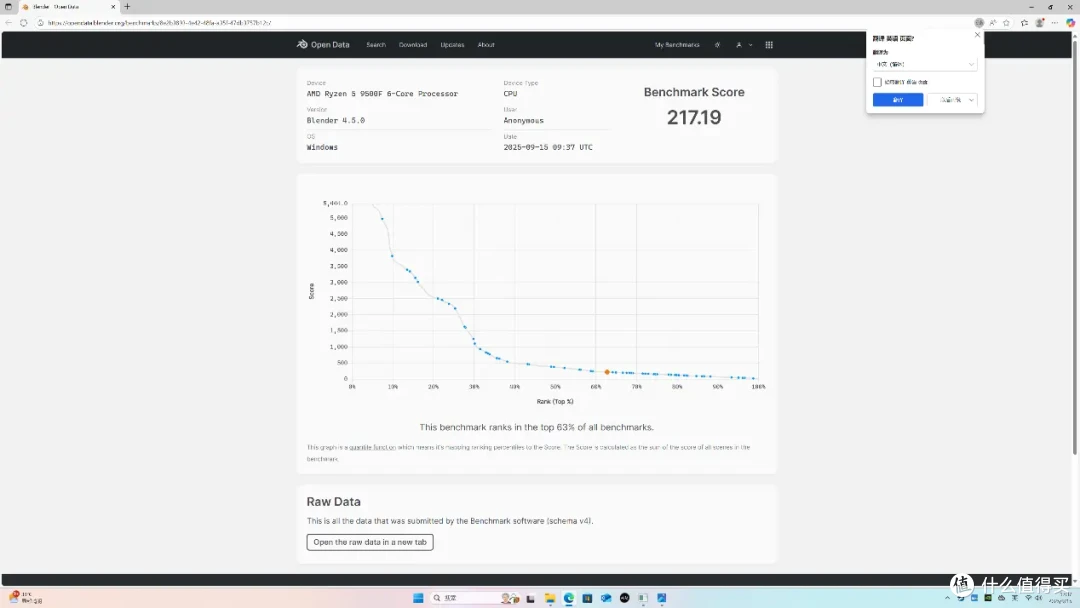Screen dimensions: 1080x608
Task: Open Outlook from the taskbar
Action: coord(606,598)
